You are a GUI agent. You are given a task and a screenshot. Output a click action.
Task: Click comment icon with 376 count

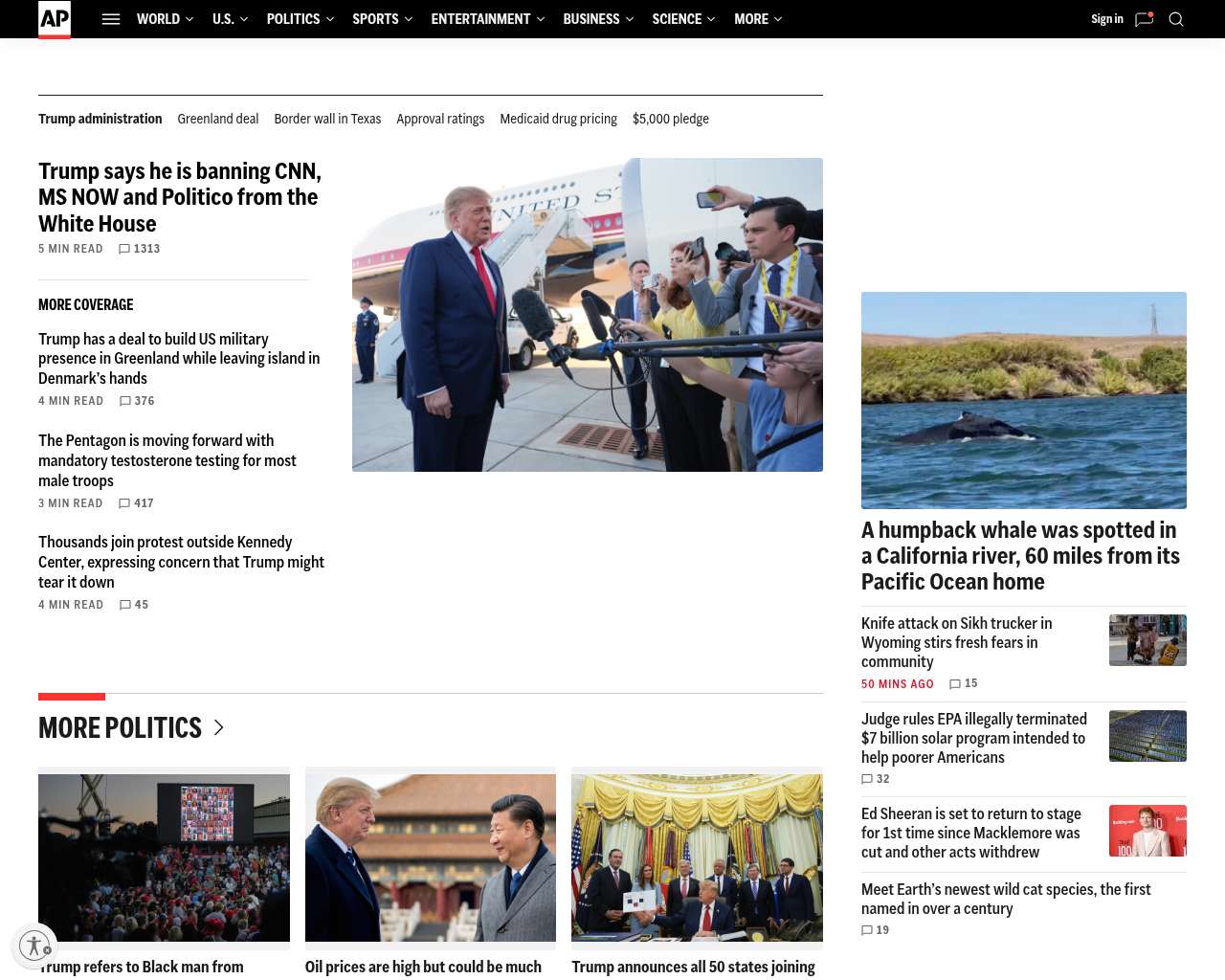124,401
